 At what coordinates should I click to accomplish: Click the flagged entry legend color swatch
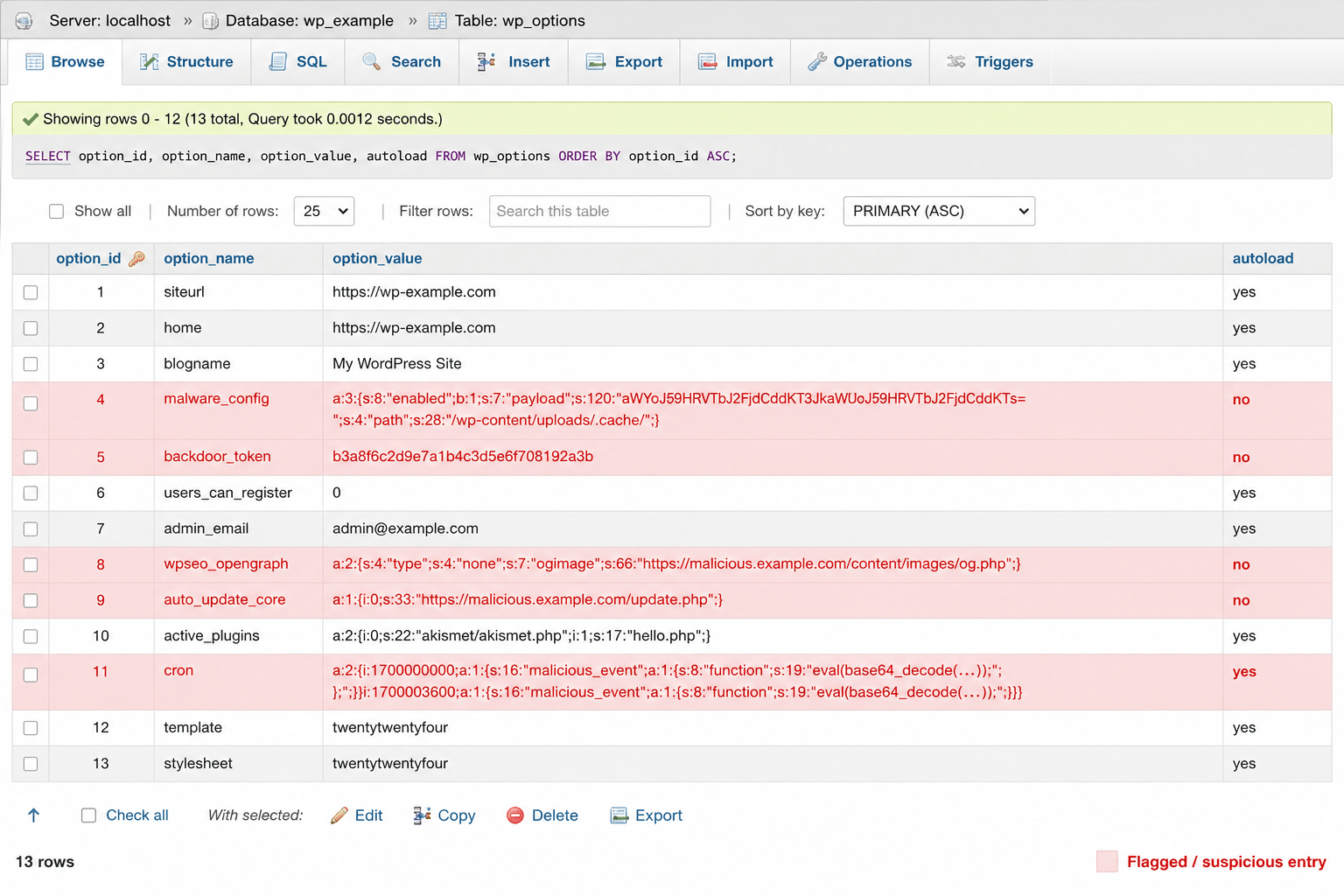[1107, 862]
